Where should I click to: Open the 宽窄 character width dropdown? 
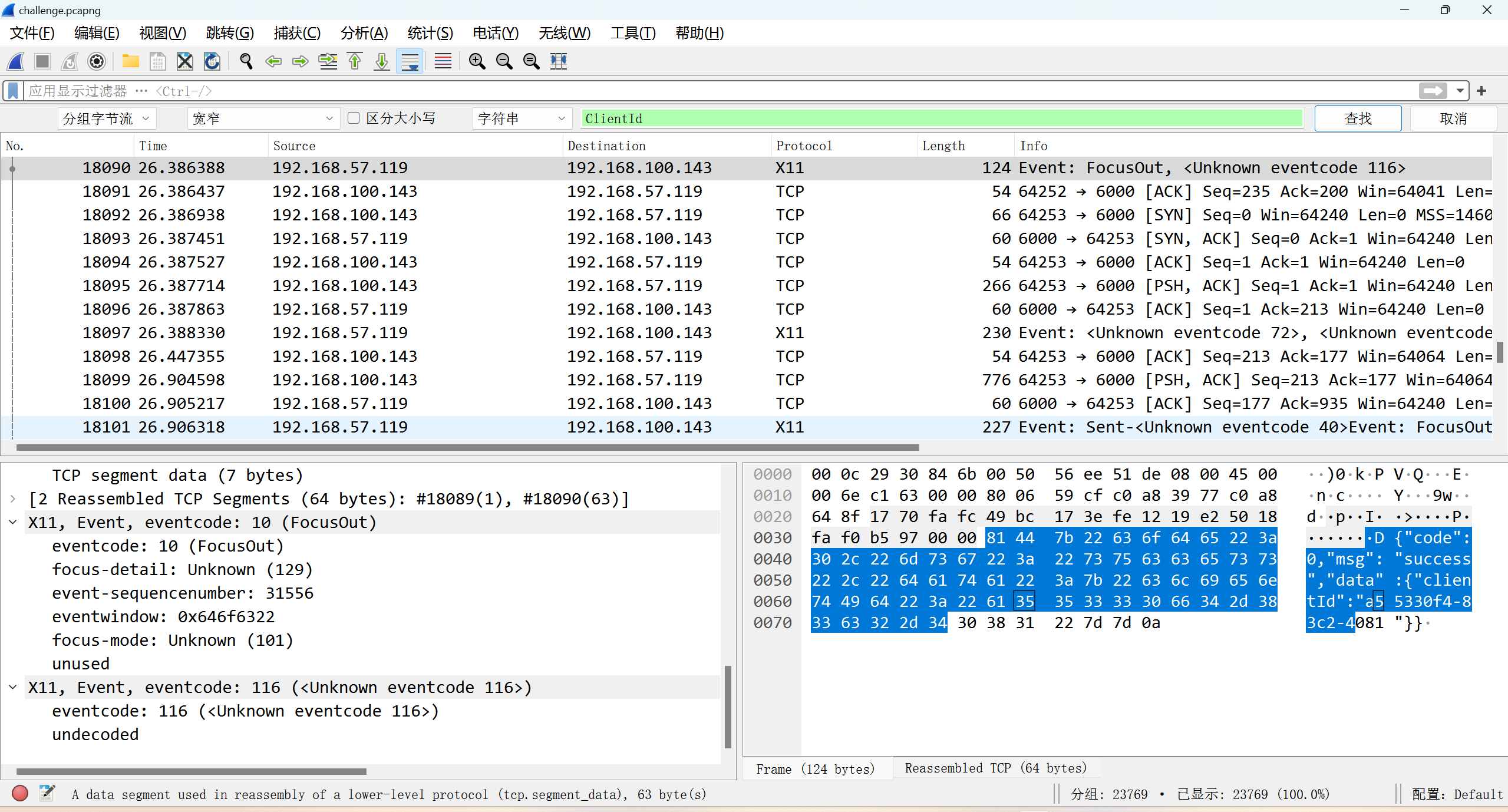point(263,118)
